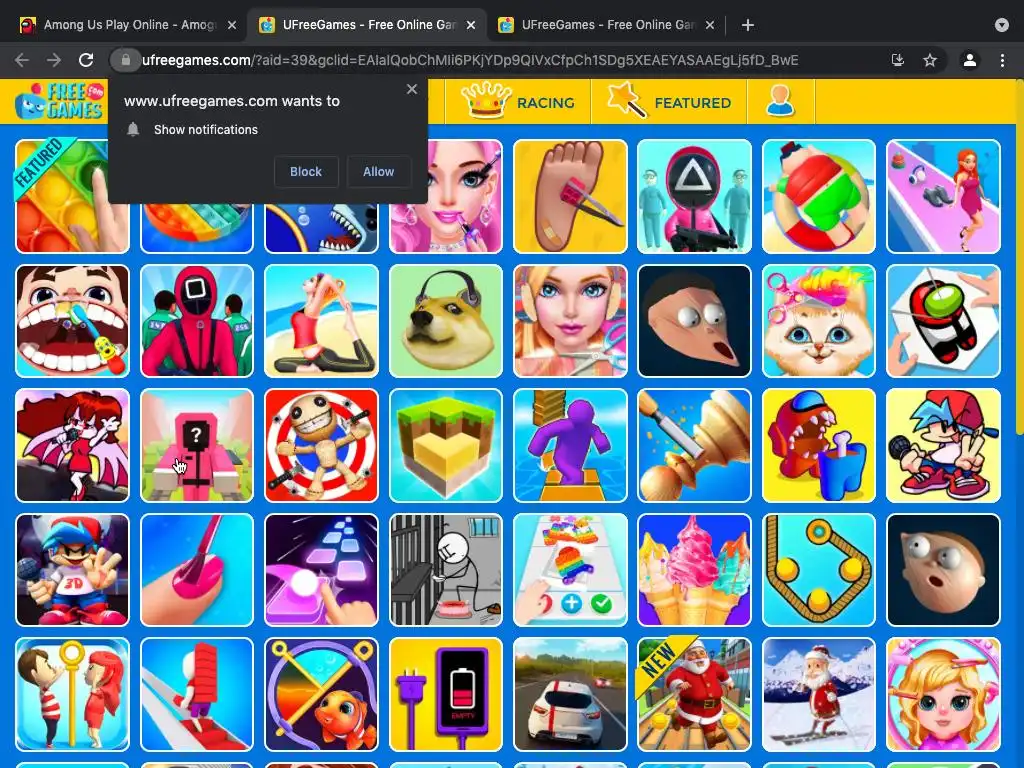
Task: Click the browser forward arrow
Action: [x=54, y=60]
